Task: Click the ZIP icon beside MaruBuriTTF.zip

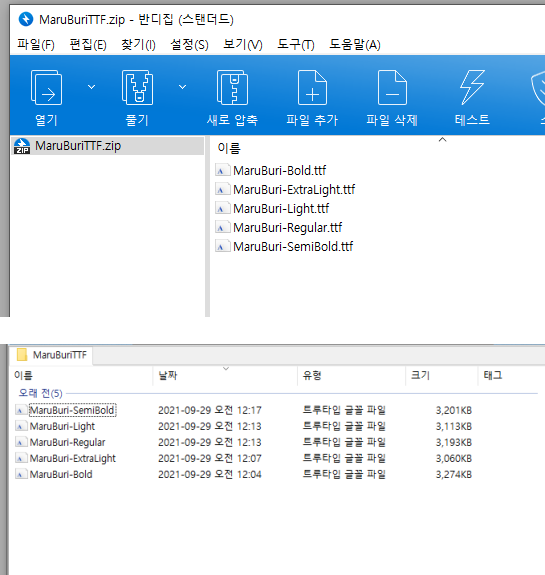Action: click(x=22, y=146)
